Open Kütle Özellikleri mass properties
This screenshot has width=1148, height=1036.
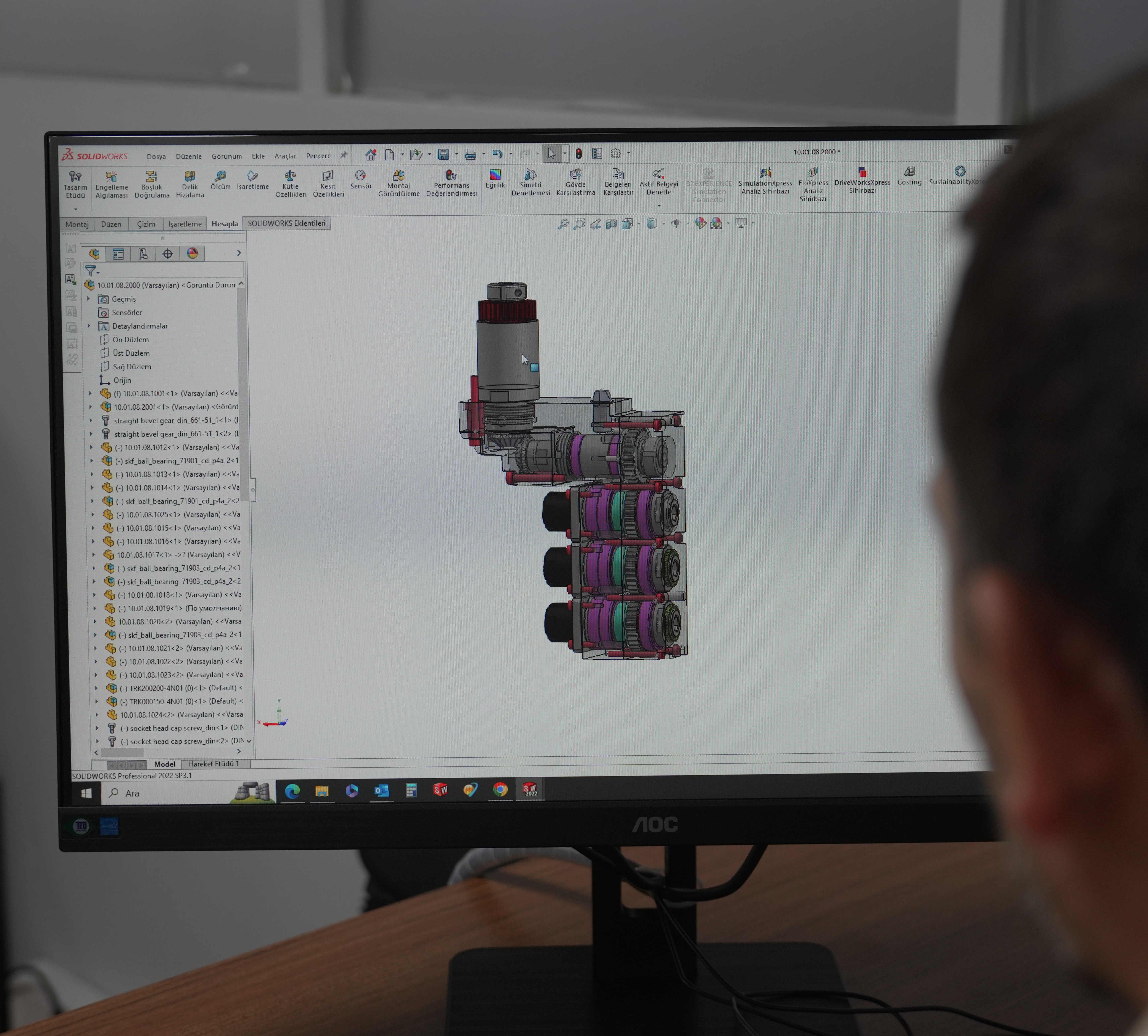tap(290, 184)
